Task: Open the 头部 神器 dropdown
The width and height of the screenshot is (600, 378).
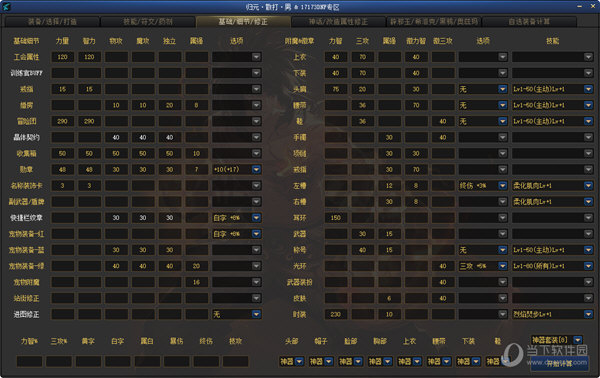Action: click(300, 361)
